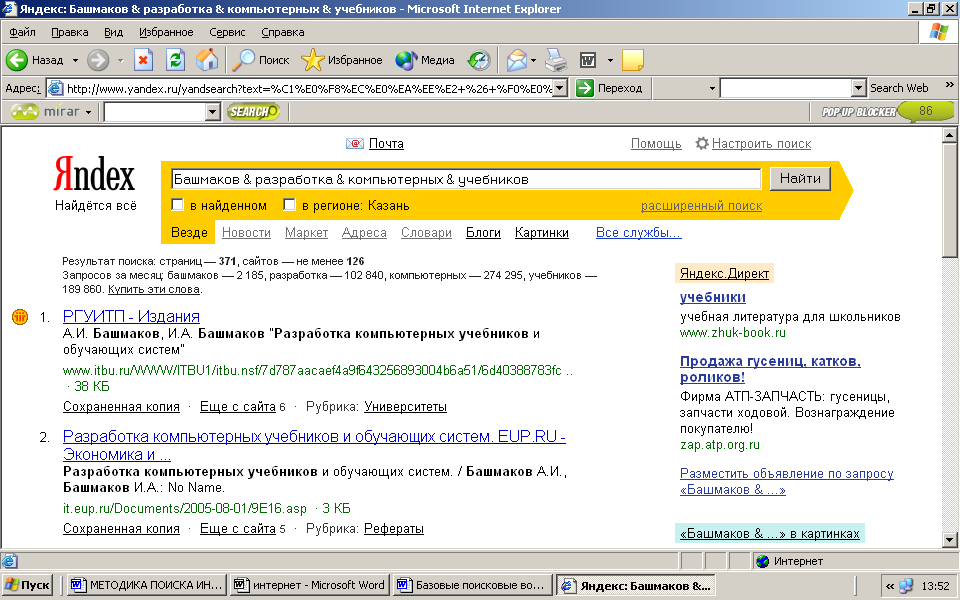
Task: Open 'Сохраненная копия' for result 1
Action: click(x=121, y=407)
